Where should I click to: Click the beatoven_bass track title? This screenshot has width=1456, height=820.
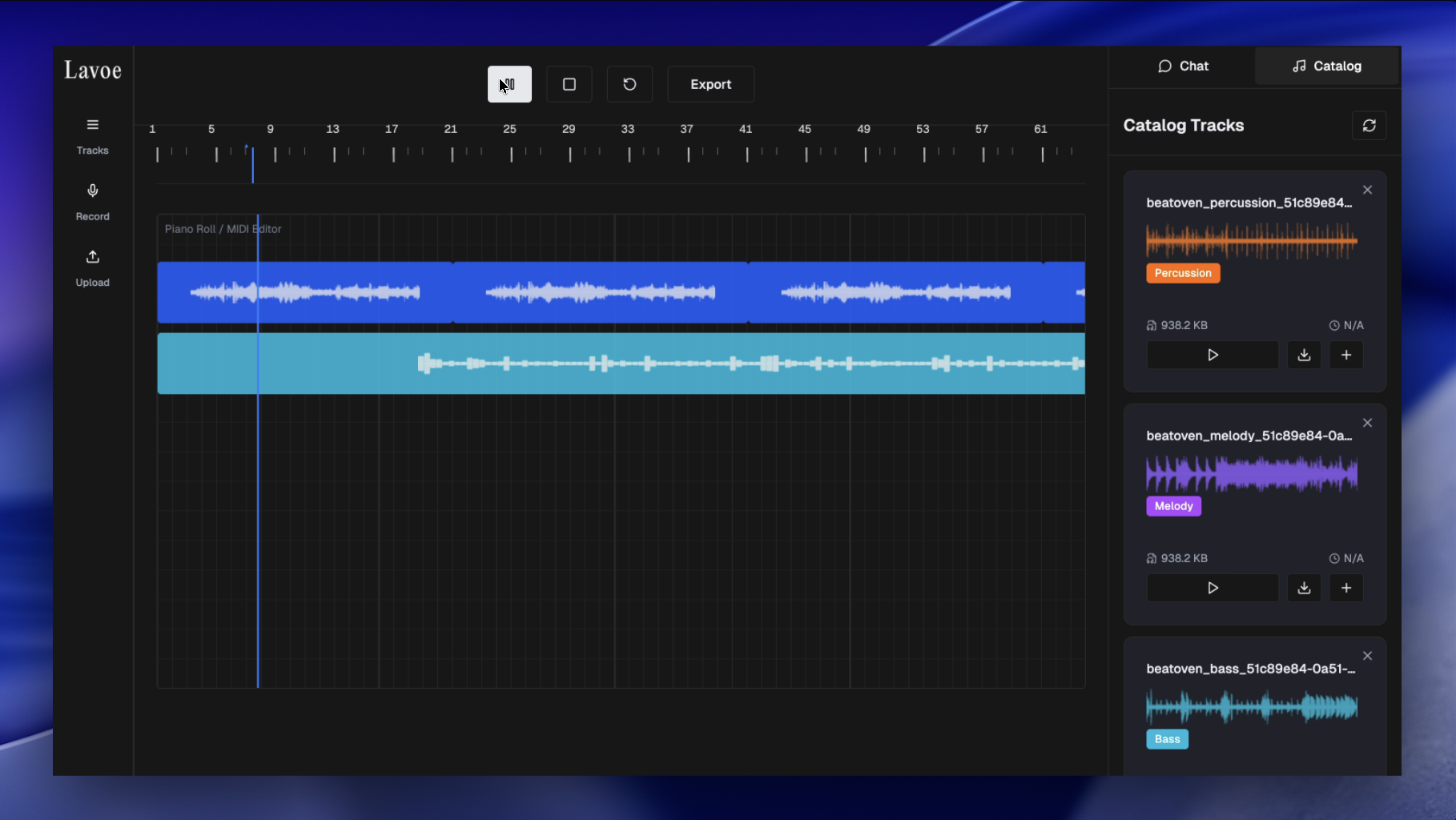[x=1250, y=669]
